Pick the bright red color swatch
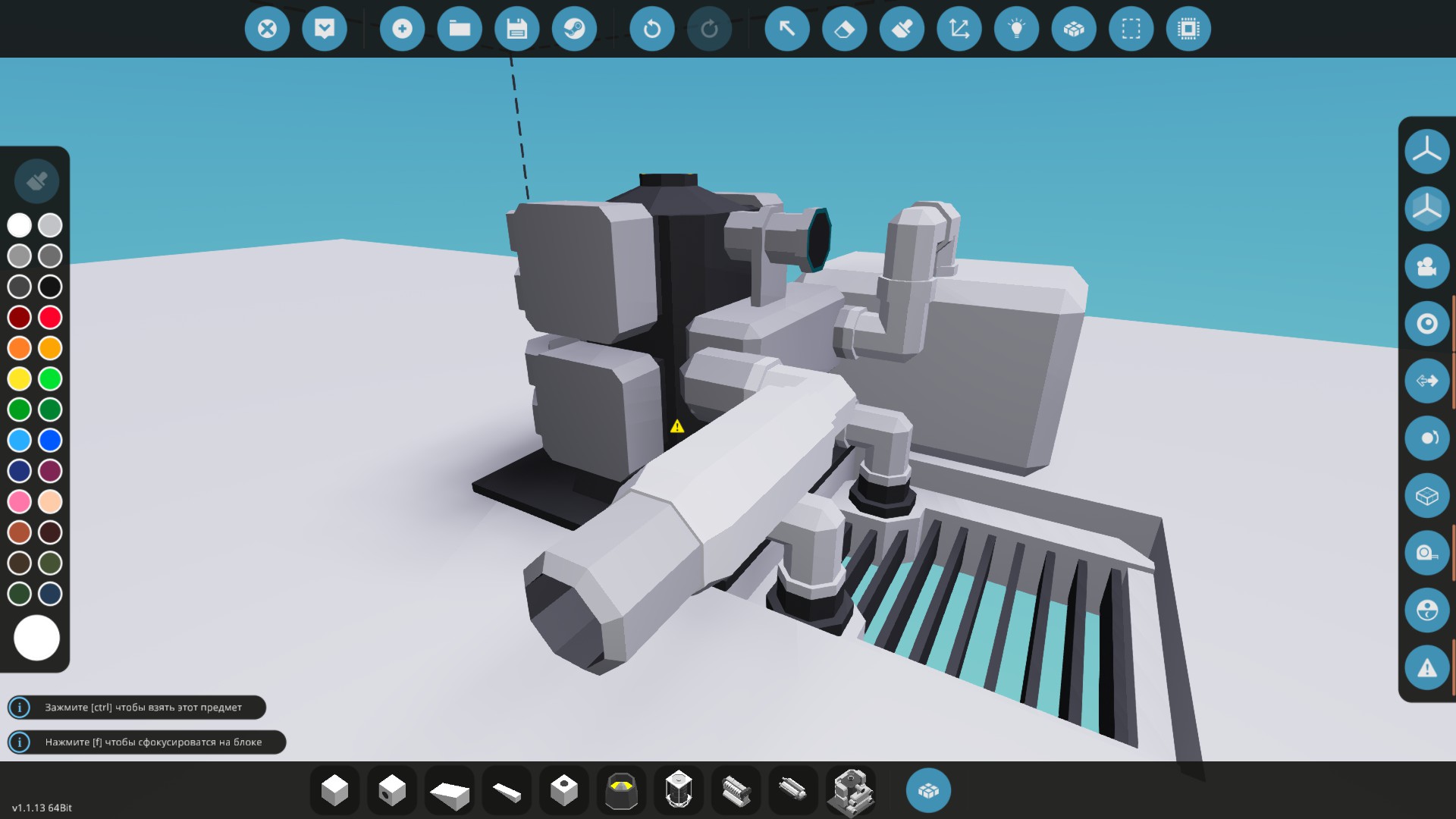This screenshot has height=819, width=1456. tap(50, 317)
